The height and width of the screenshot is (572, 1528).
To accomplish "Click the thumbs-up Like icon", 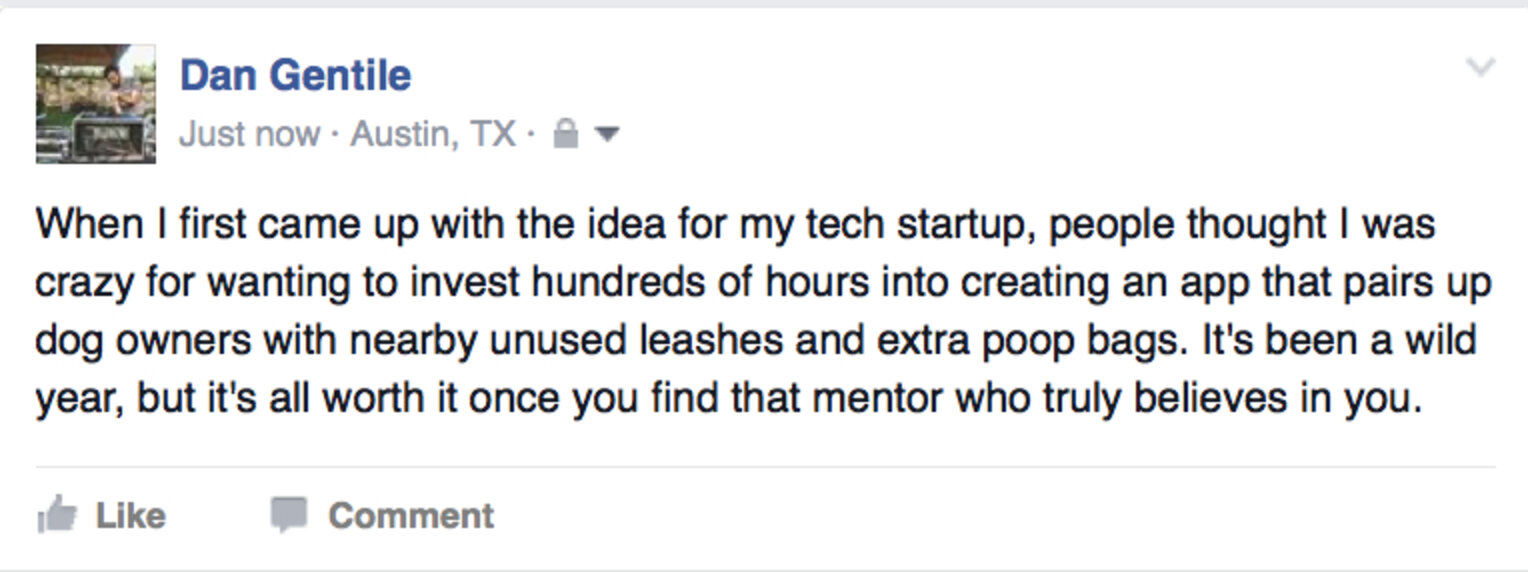I will tap(57, 515).
